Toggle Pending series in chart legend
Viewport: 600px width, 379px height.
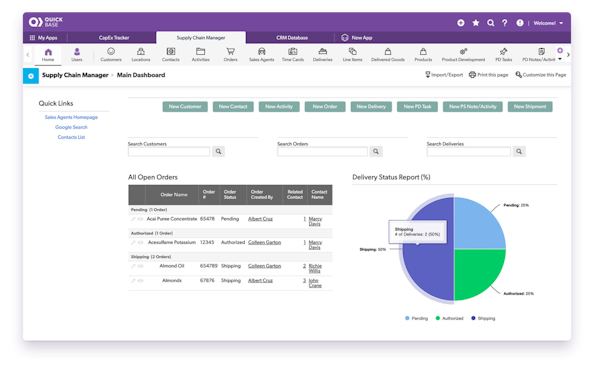[x=416, y=318]
